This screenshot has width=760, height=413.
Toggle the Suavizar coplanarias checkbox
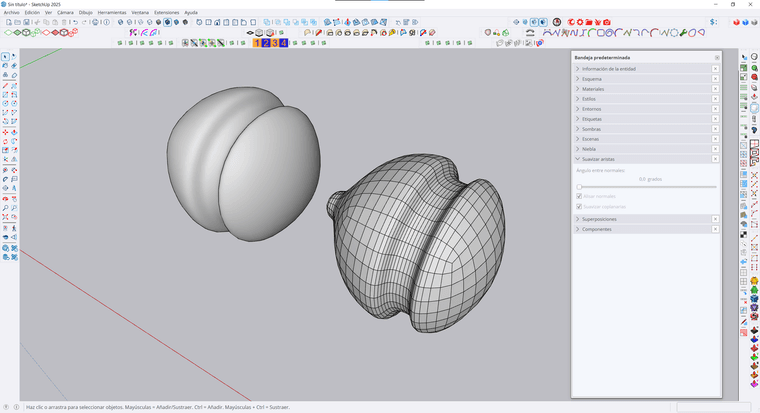pos(579,206)
